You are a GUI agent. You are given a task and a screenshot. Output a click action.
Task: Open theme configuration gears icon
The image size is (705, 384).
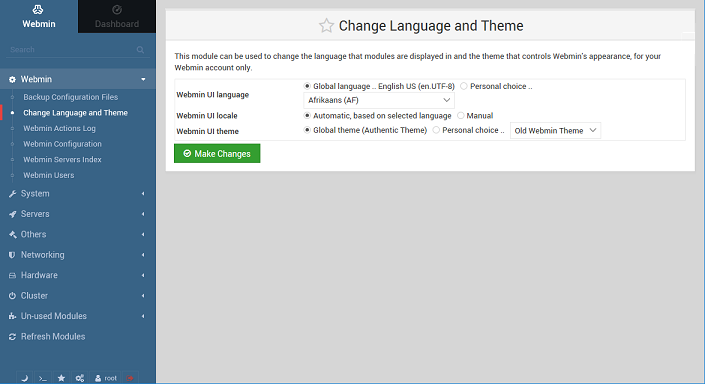(x=80, y=378)
